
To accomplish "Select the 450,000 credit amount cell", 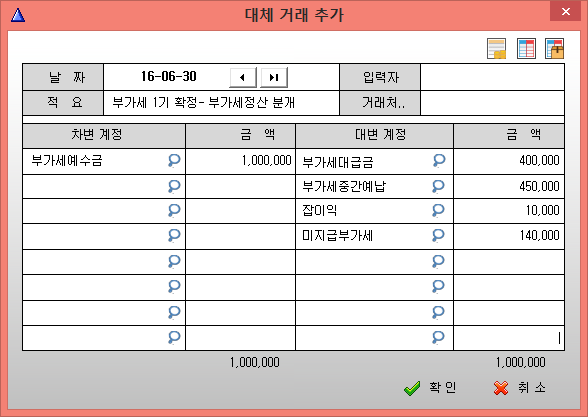I will [x=509, y=186].
